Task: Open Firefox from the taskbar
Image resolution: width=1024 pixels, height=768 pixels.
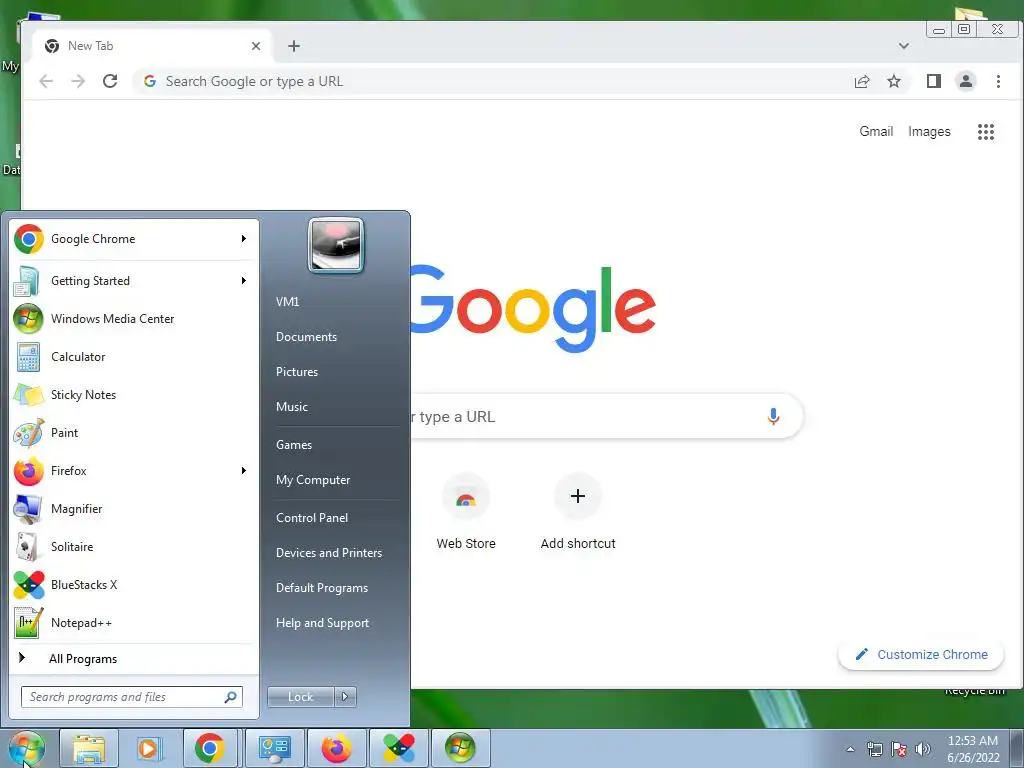Action: coord(337,748)
